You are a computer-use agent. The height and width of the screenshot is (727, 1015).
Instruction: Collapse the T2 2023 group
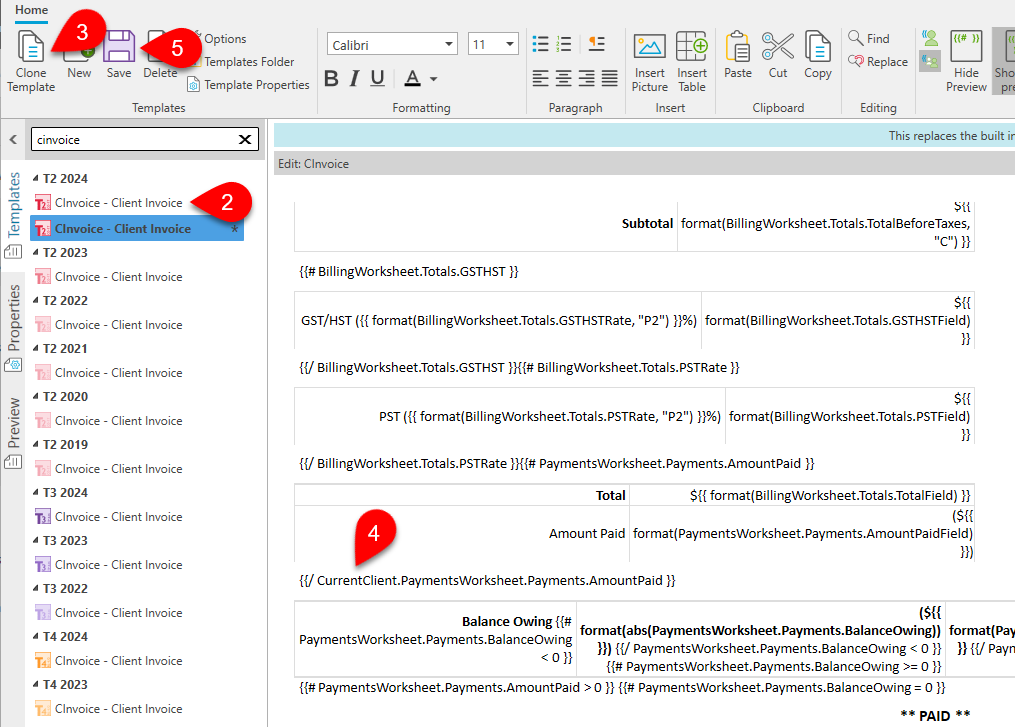36,252
